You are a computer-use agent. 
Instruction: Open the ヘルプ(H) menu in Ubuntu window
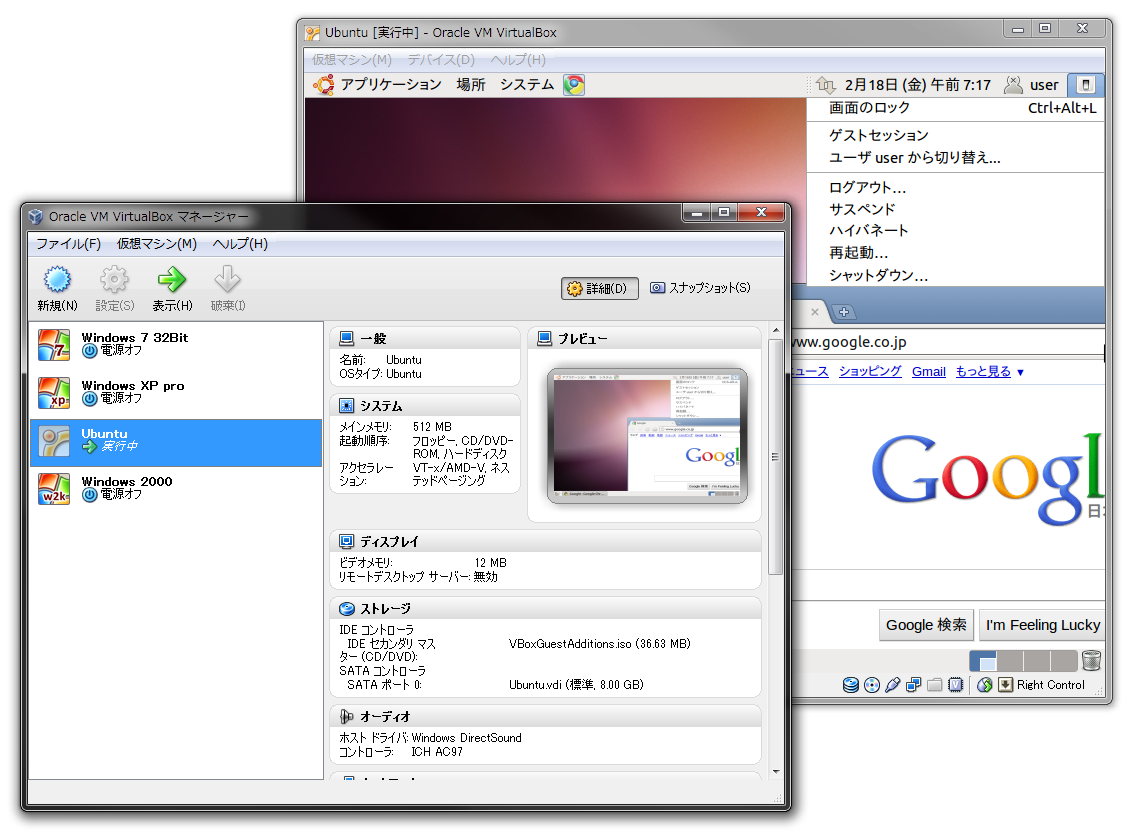(518, 60)
